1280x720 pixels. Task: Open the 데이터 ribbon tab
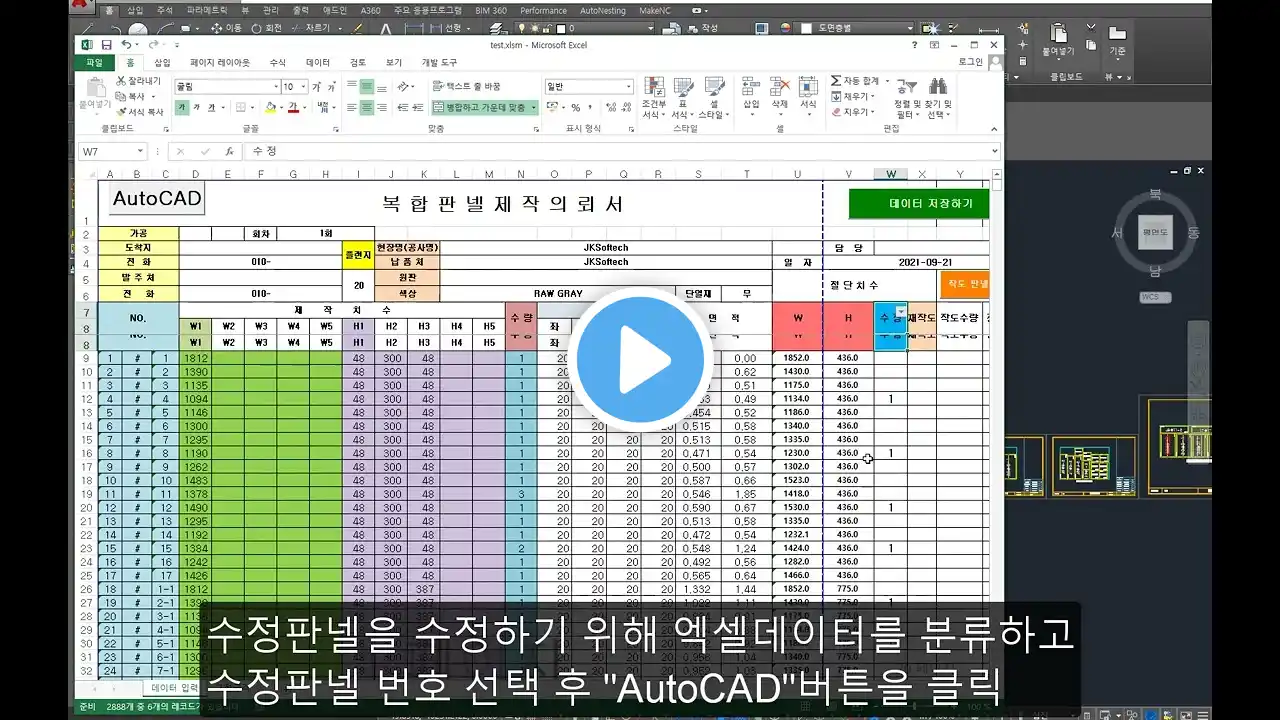[318, 62]
